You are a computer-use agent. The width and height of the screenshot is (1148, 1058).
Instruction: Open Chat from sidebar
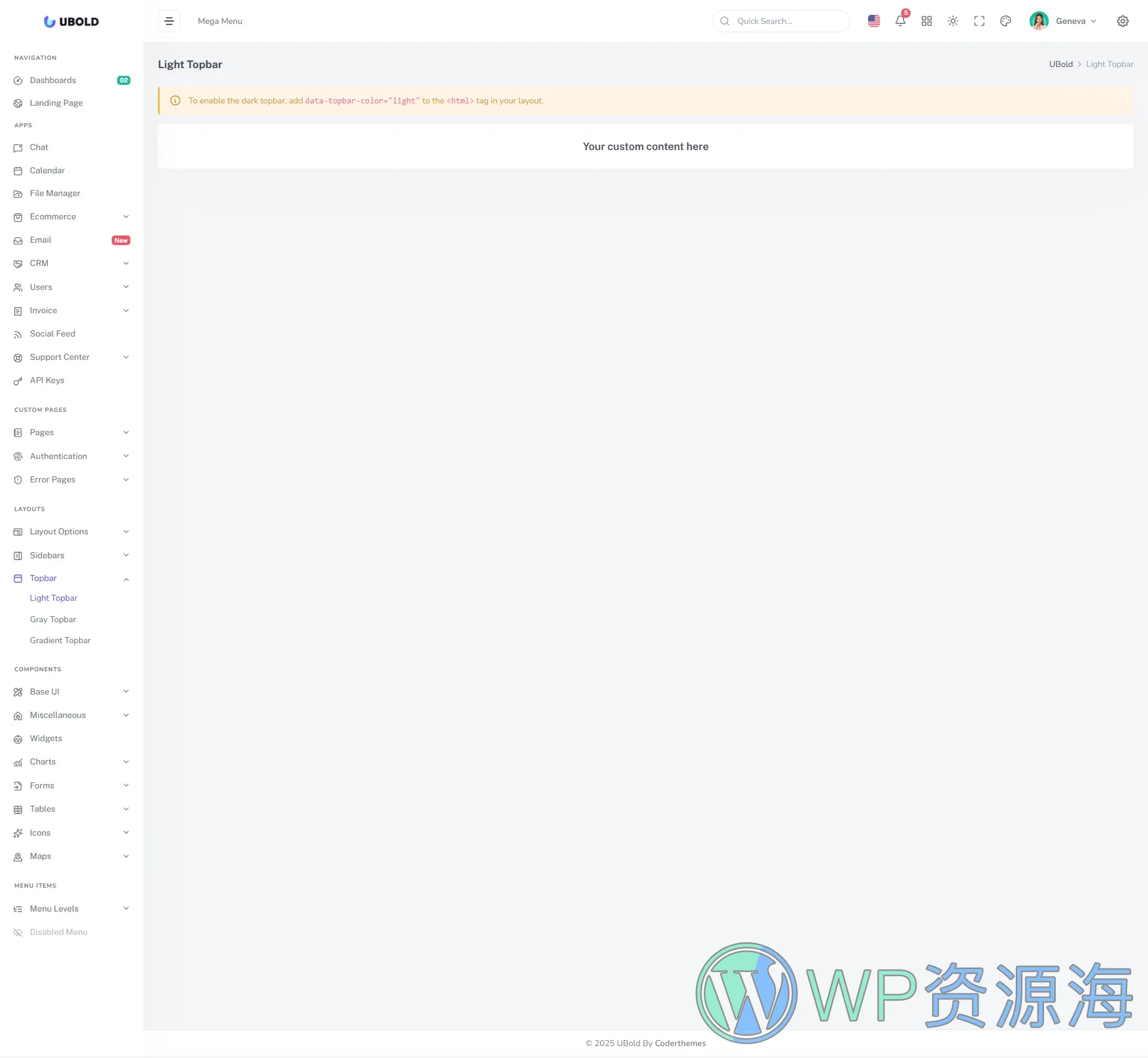(x=39, y=147)
